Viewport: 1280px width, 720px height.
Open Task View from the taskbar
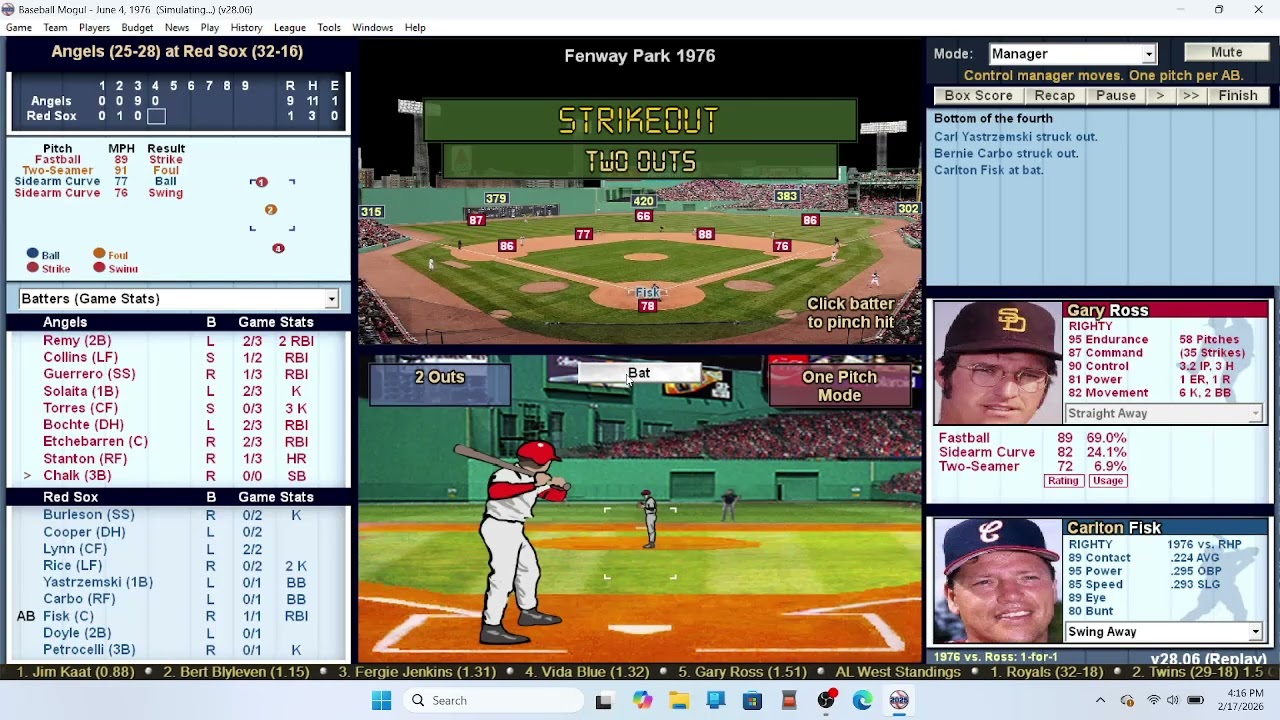[604, 701]
